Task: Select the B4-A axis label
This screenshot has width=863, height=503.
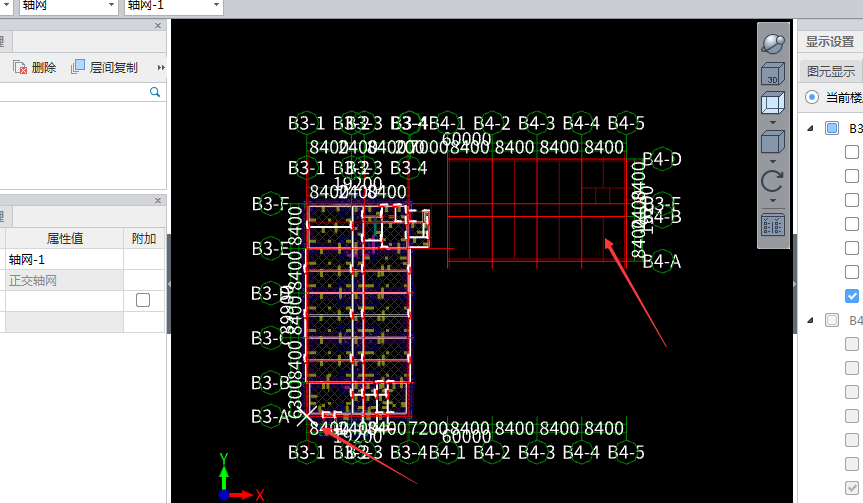Action: click(x=662, y=261)
